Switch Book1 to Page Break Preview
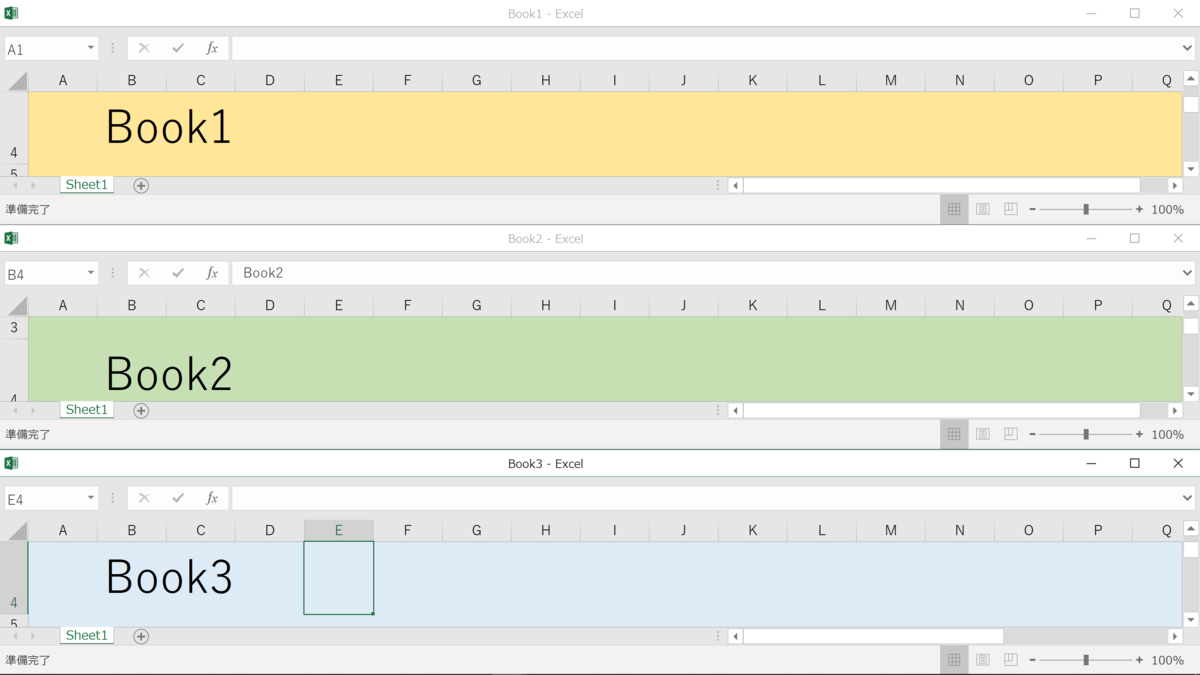Viewport: 1200px width, 675px height. [x=1011, y=209]
